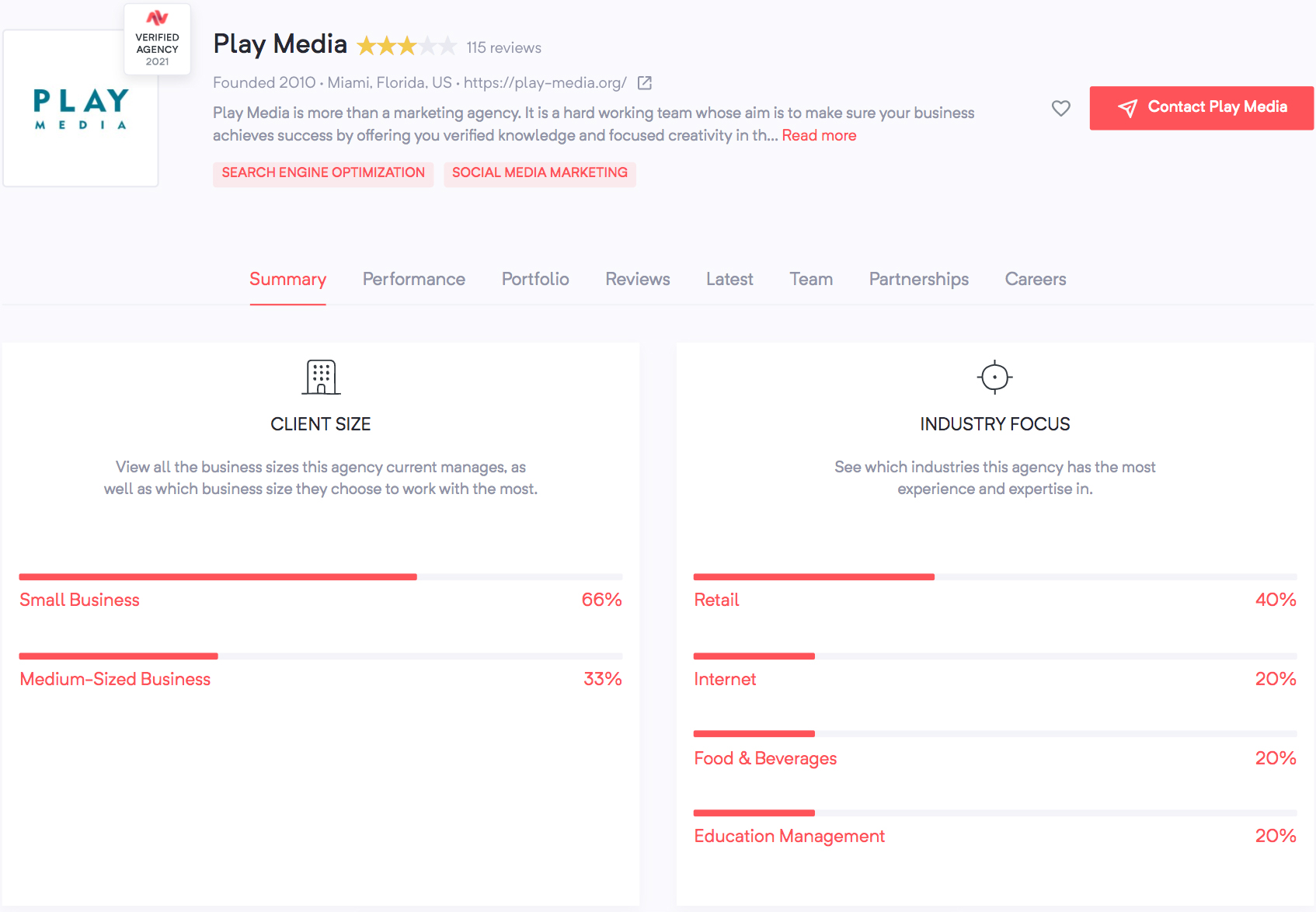Click the 33% value for Medium-Sized Business
The height and width of the screenshot is (912, 1316).
pos(603,679)
